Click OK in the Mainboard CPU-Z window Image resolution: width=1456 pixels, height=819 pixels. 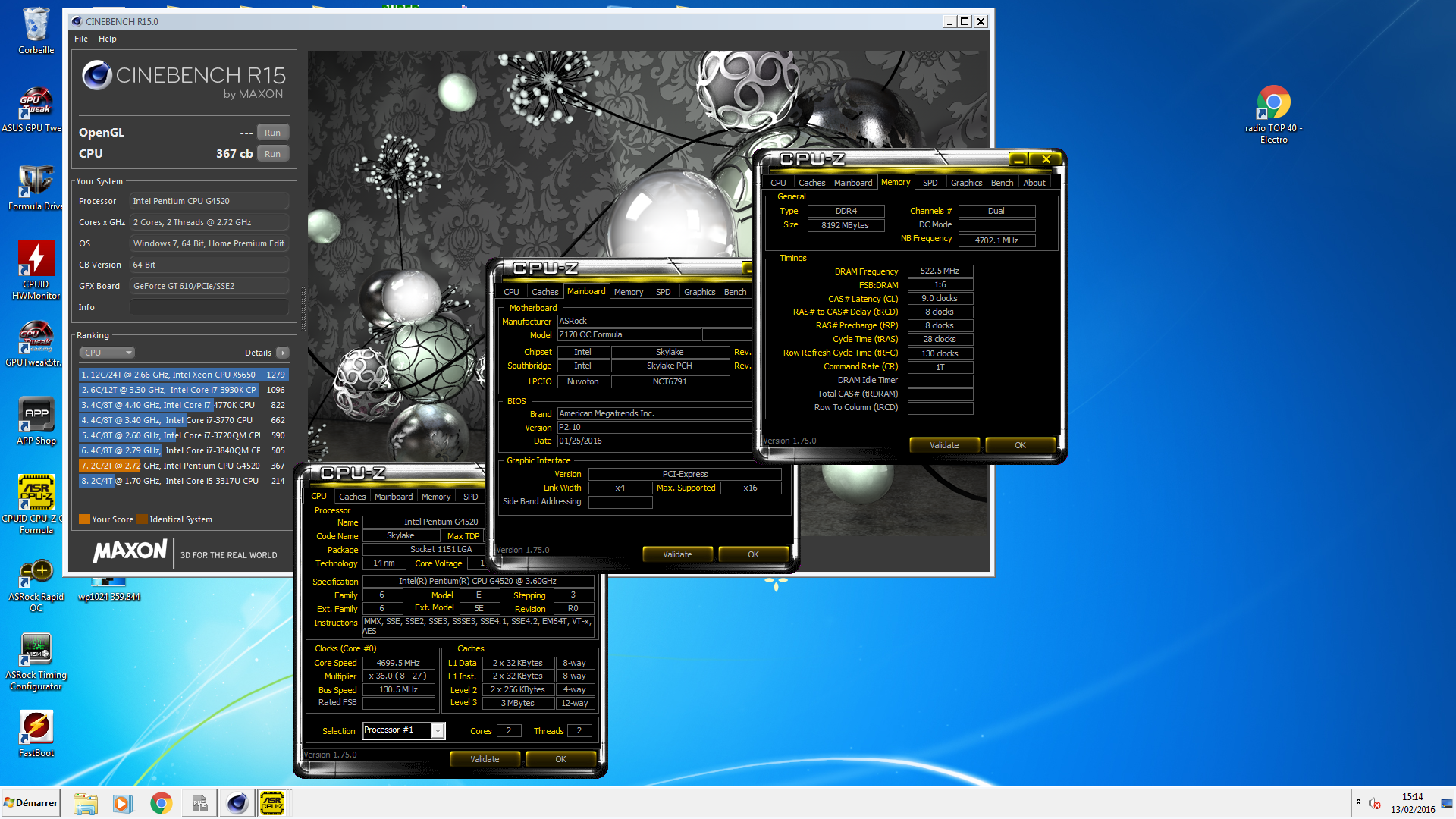tap(753, 554)
